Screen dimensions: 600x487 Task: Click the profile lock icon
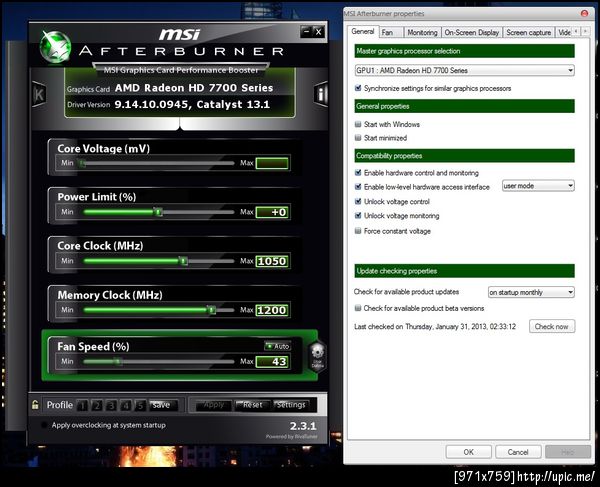tap(35, 405)
